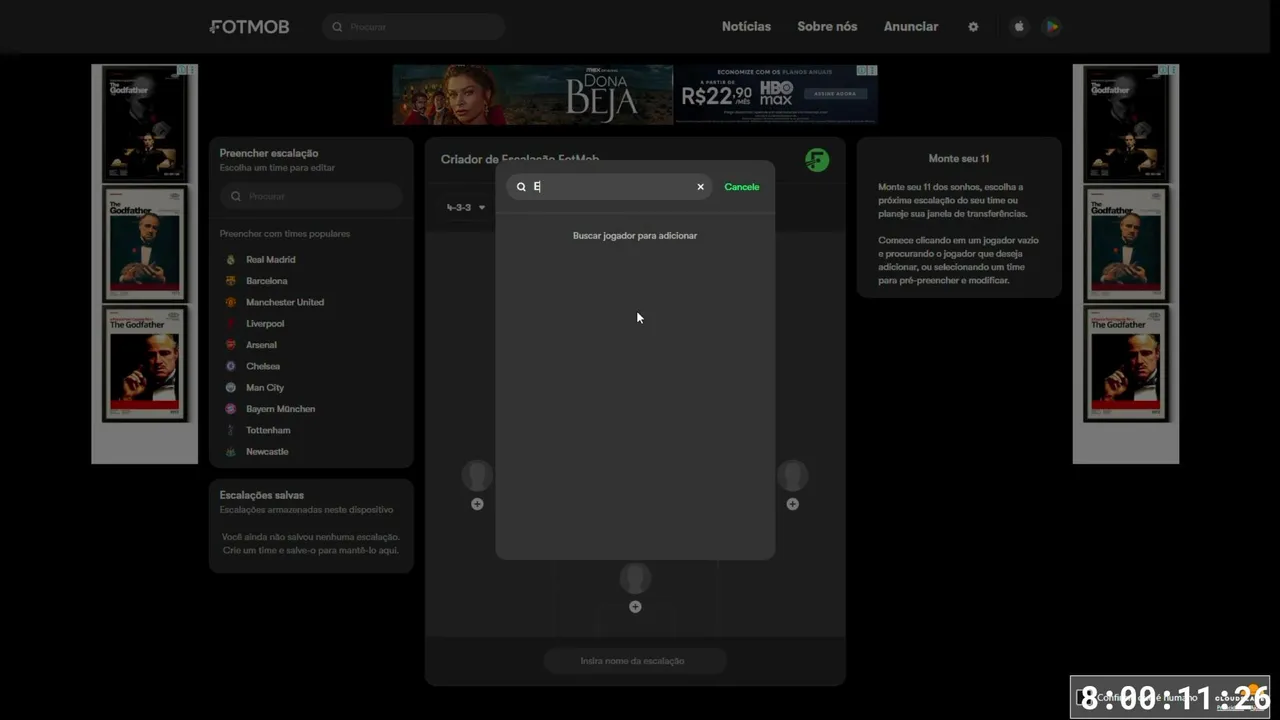Click the Preencher escalação heading
Screen dimensions: 1280x720
[x=269, y=153]
